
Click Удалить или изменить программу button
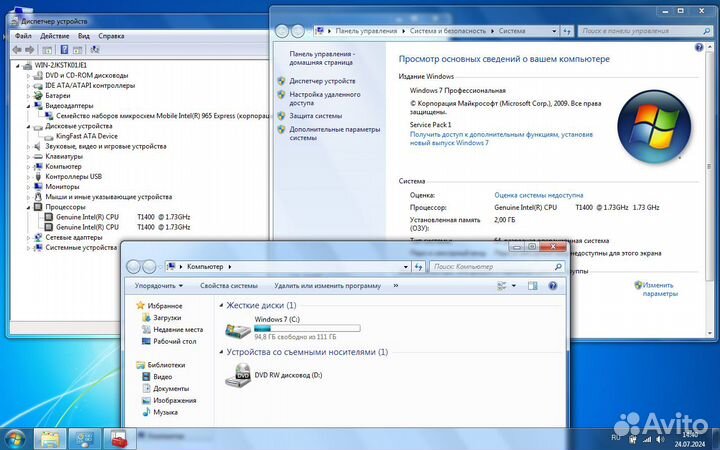coord(327,286)
